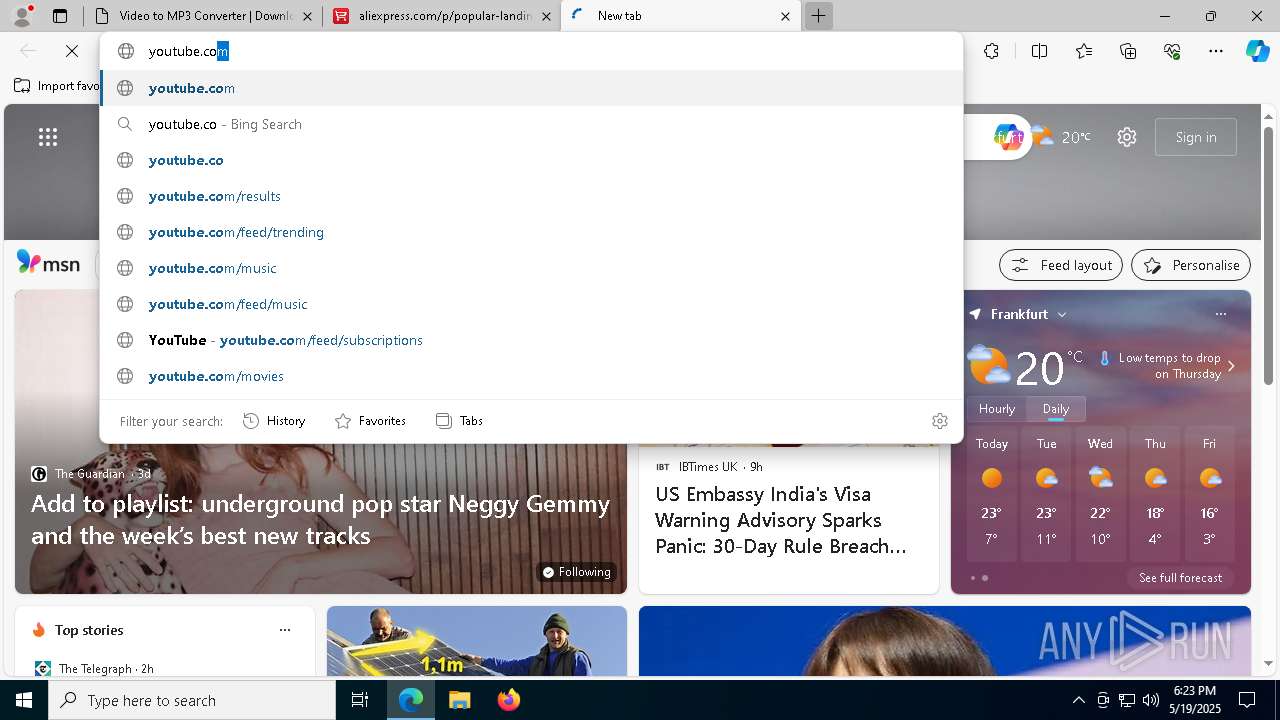The height and width of the screenshot is (720, 1280).
Task: Select youtube.com/music suggestion
Action: click(531, 268)
